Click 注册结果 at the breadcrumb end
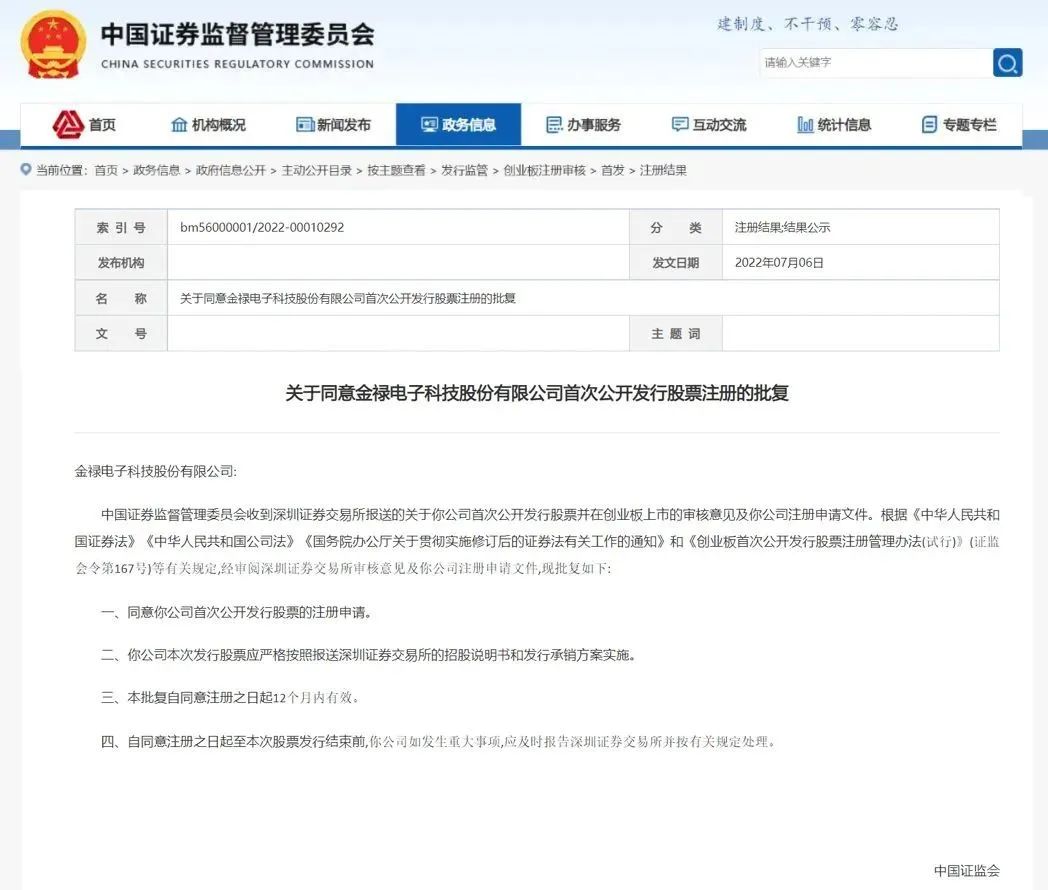This screenshot has height=890, width=1048. (663, 171)
